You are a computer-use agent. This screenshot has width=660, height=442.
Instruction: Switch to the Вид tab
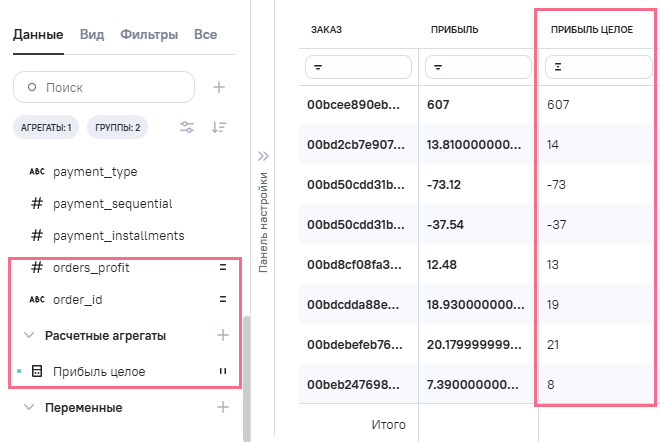pyautogui.click(x=91, y=34)
